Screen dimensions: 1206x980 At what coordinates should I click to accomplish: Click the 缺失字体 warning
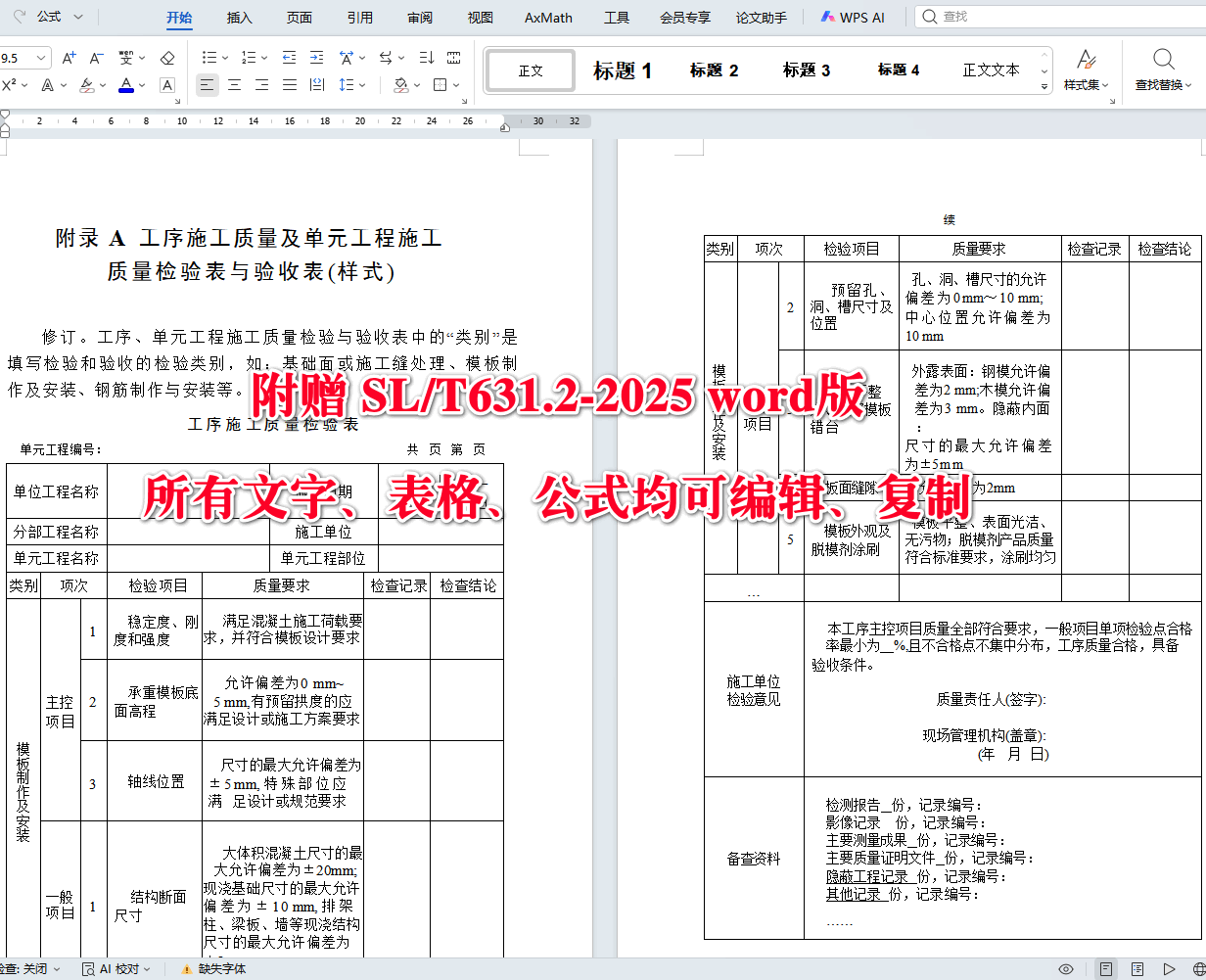(x=213, y=969)
